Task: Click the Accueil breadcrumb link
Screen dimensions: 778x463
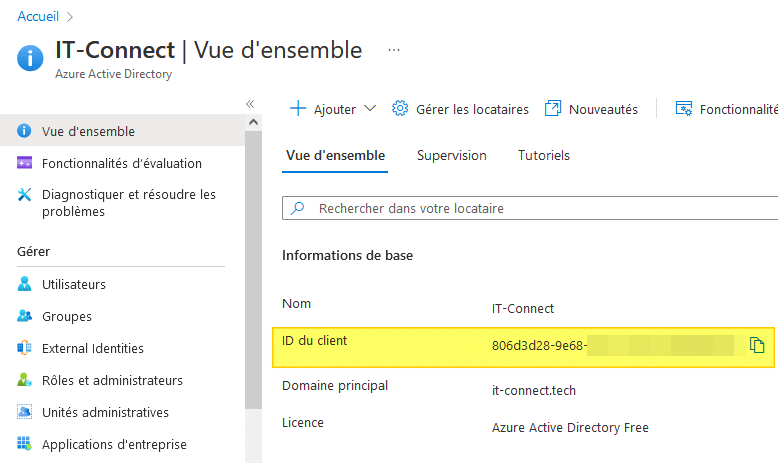Action: click(x=37, y=16)
